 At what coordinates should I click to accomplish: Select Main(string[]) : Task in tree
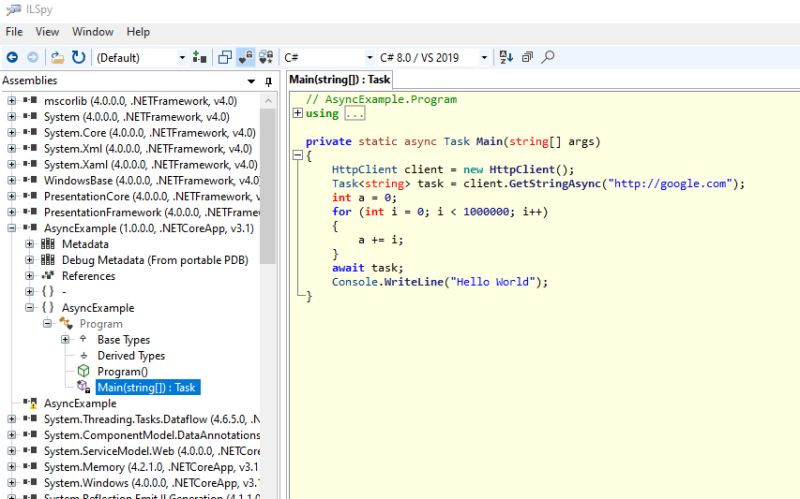point(148,387)
